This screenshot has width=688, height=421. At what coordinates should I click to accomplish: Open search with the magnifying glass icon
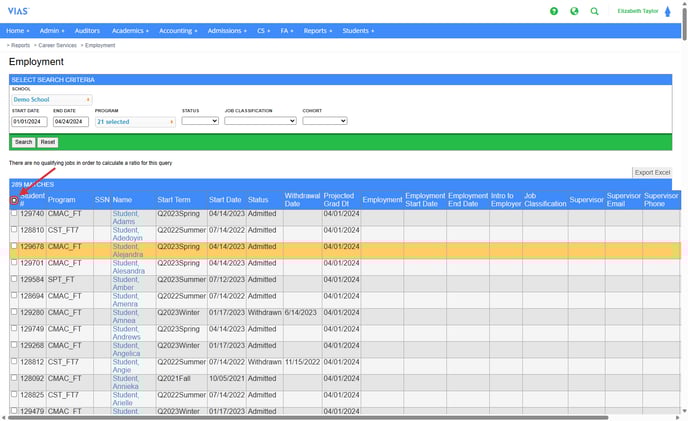click(x=595, y=11)
